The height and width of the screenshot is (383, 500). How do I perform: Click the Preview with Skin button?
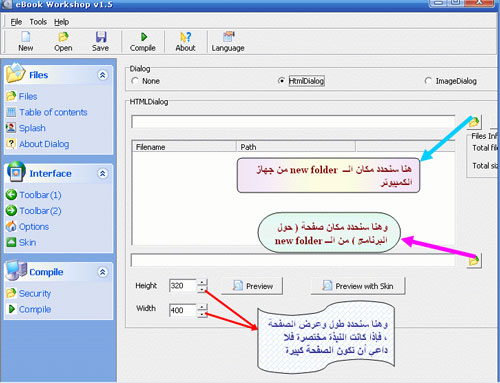[358, 286]
